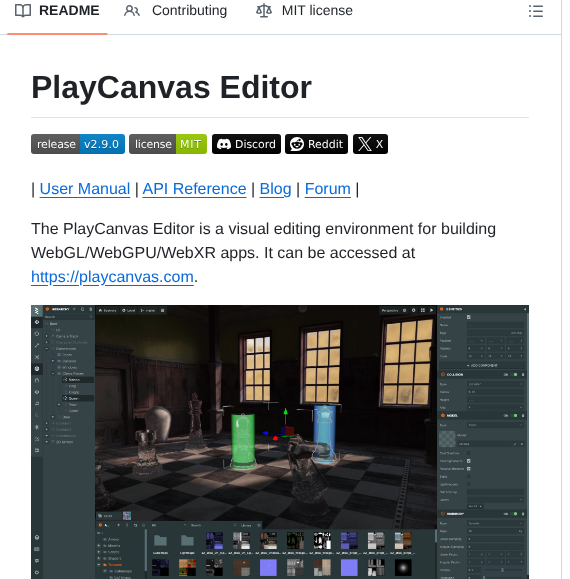
Task: Open the MIT license tab
Action: click(305, 11)
